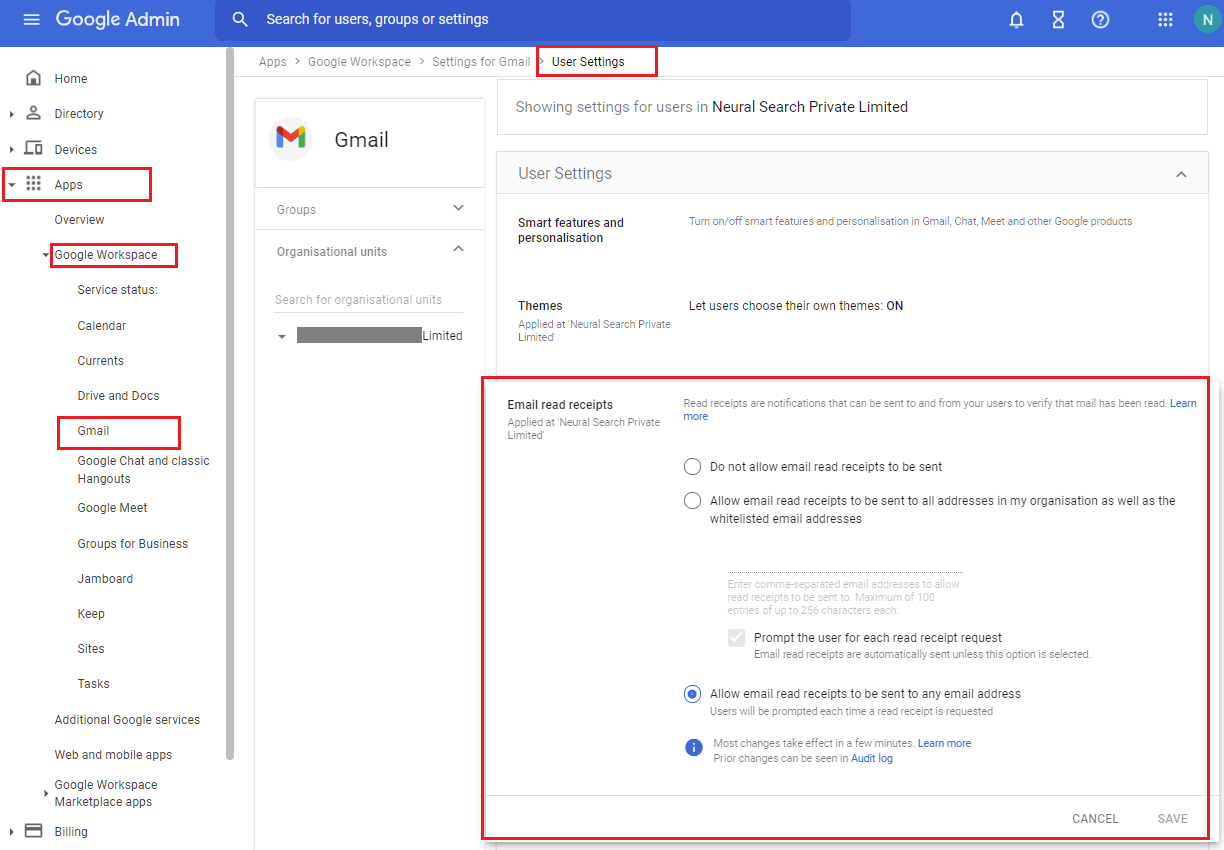Select Do not allow email read receipts
Image resolution: width=1224 pixels, height=850 pixels.
click(692, 466)
